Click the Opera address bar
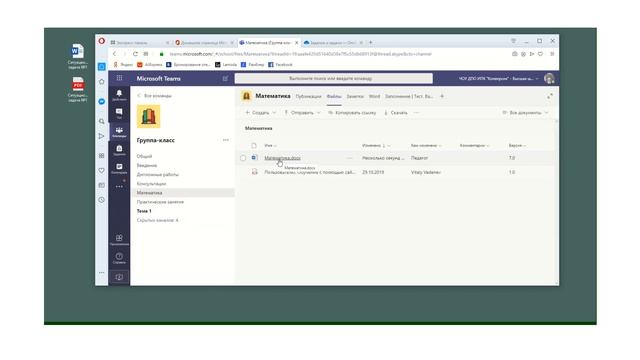Screen dimensions: 640x360 coord(300,54)
